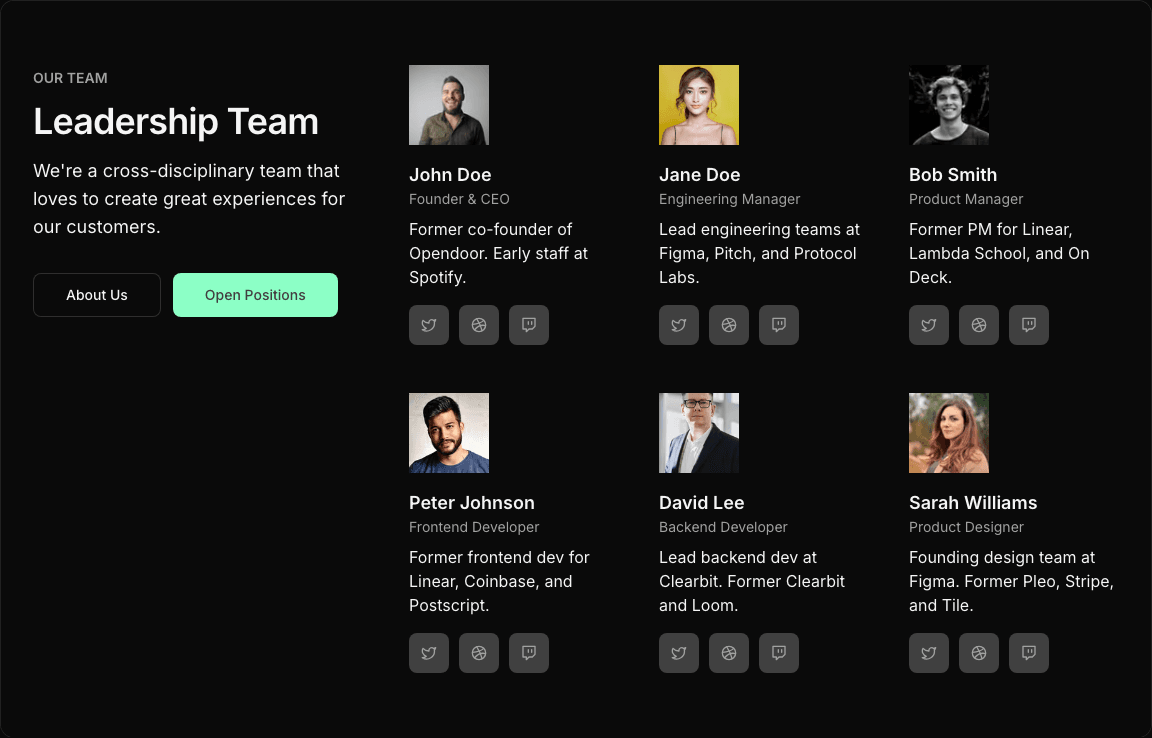Image resolution: width=1152 pixels, height=738 pixels.
Task: Open Peter Johnson's Dribbble profile
Action: [x=479, y=653]
